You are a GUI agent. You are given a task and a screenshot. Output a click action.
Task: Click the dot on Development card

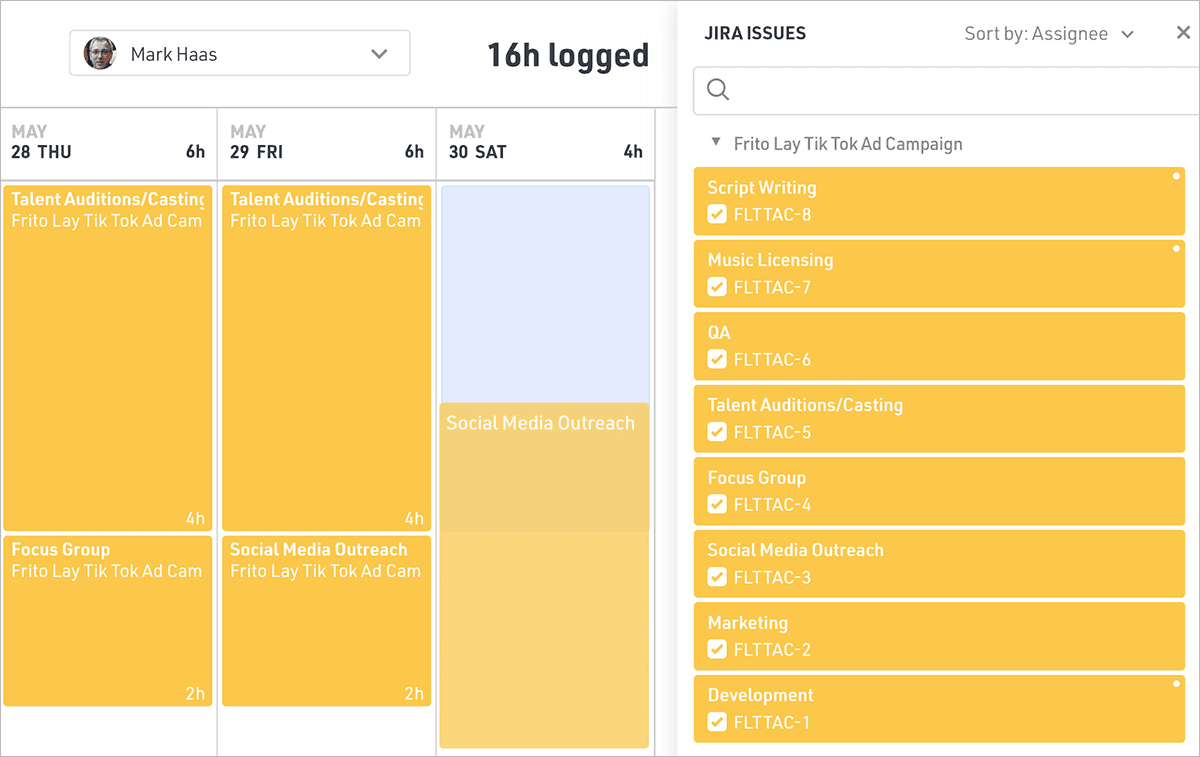coord(1176,684)
